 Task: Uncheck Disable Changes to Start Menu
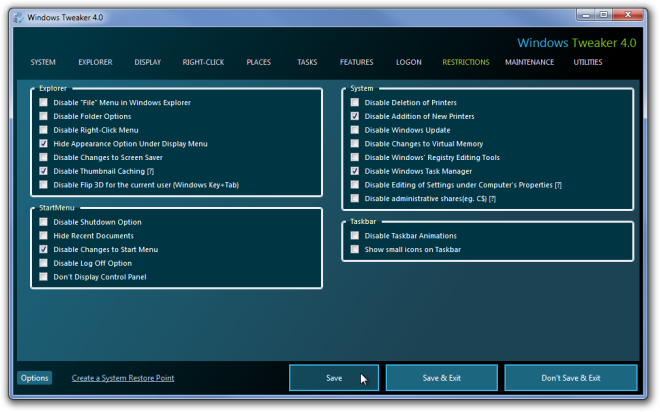tap(43, 249)
